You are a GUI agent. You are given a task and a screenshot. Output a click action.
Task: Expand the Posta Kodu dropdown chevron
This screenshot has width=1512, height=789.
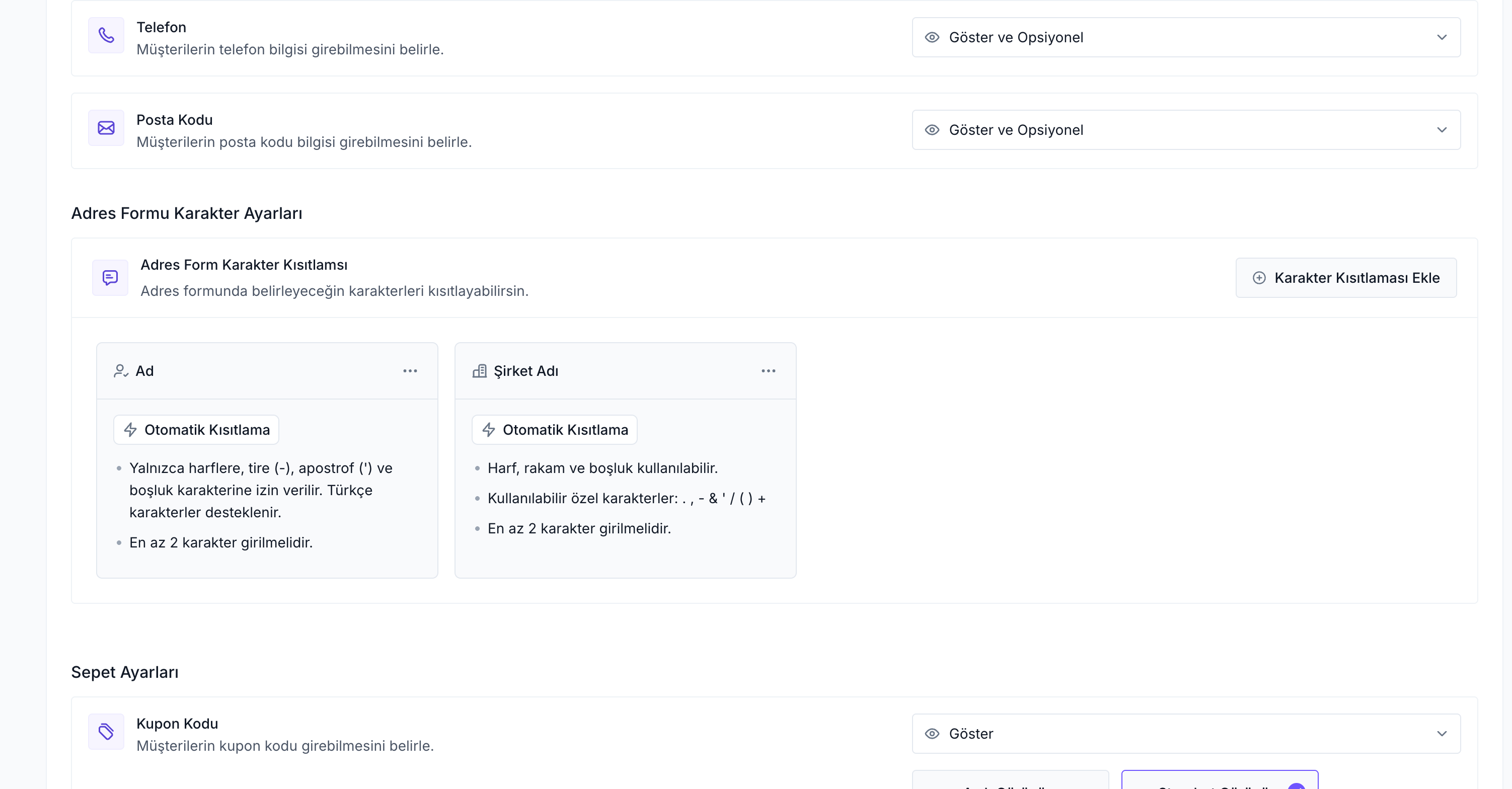click(x=1442, y=130)
